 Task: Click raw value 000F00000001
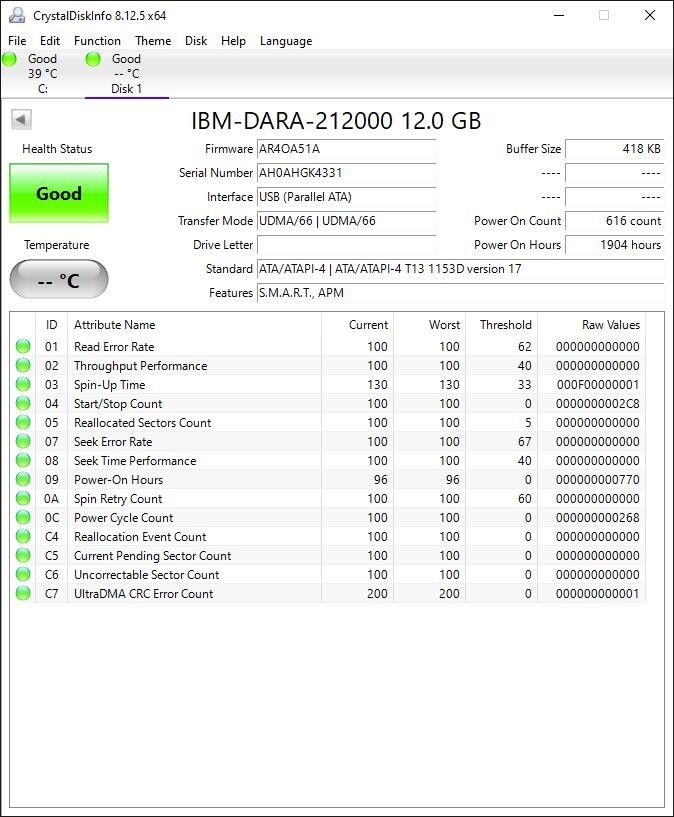pyautogui.click(x=597, y=385)
